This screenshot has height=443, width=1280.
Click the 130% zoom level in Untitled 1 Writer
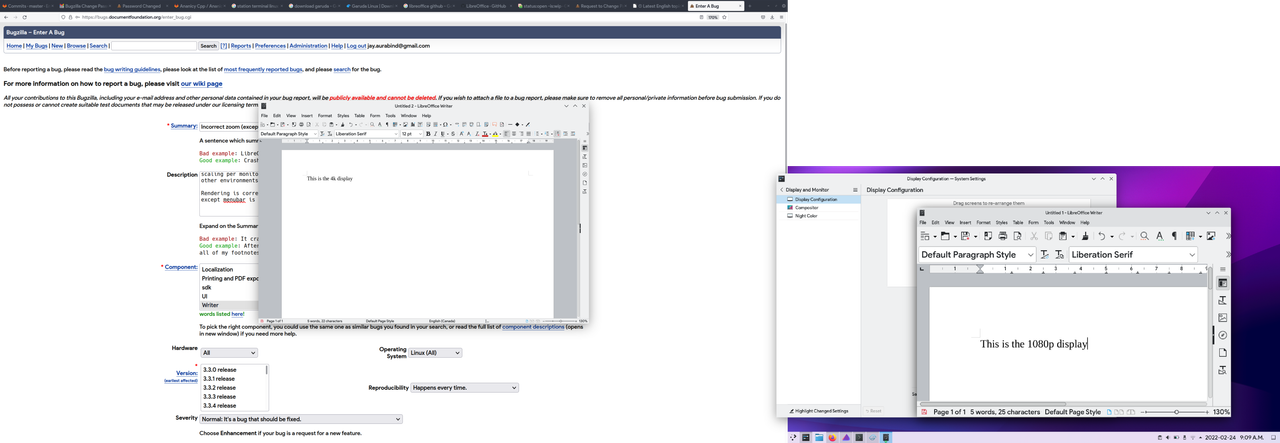(x=1221, y=412)
